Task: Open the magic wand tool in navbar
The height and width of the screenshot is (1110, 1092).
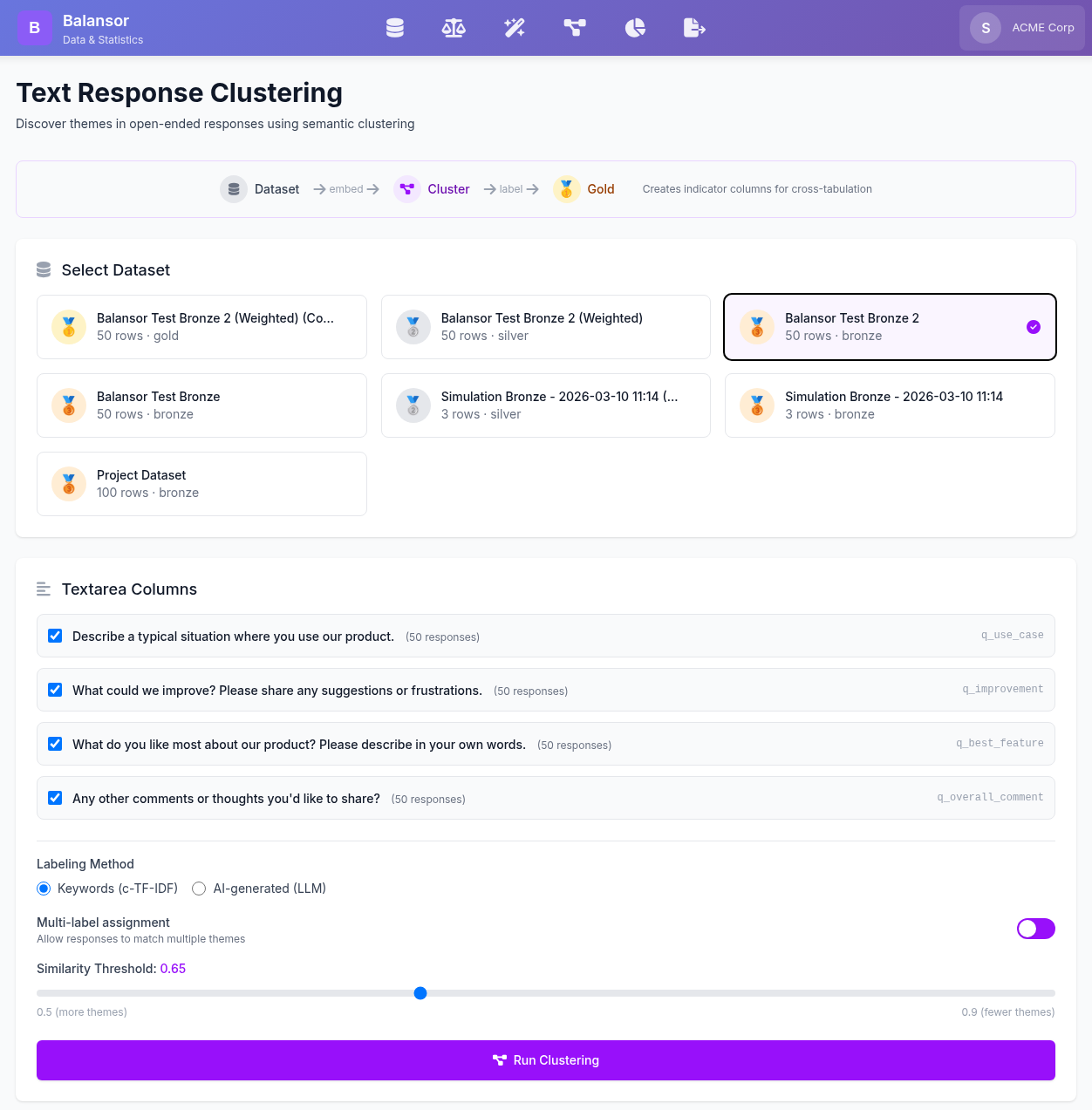Action: pyautogui.click(x=515, y=28)
